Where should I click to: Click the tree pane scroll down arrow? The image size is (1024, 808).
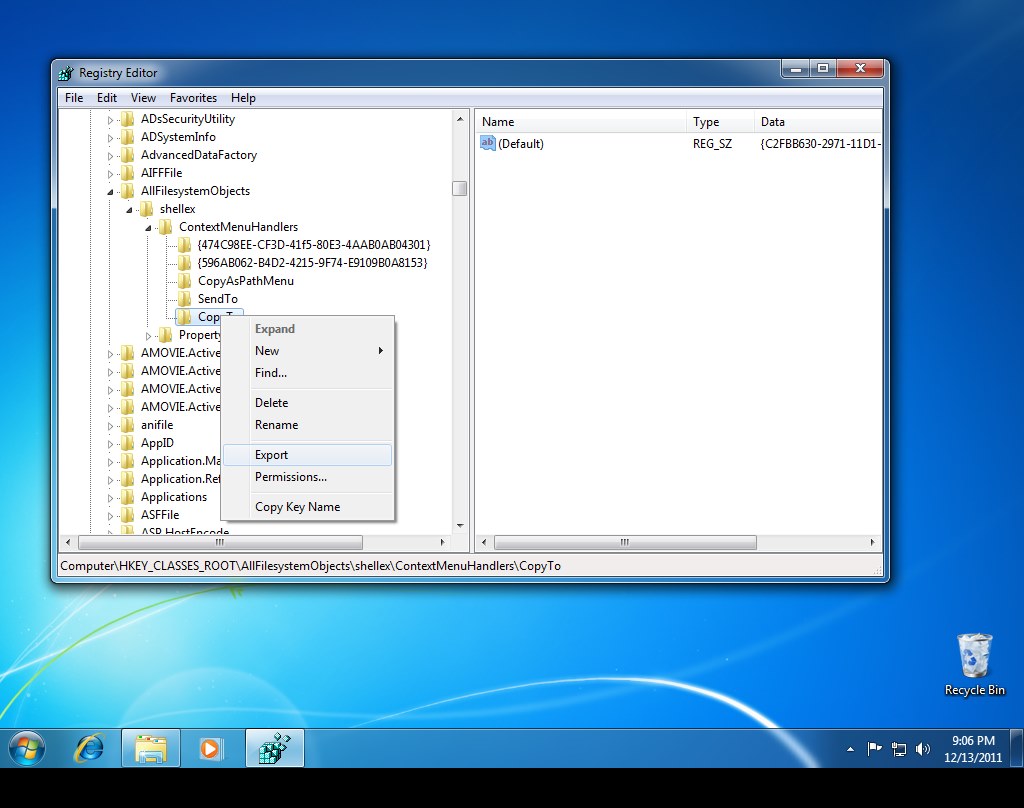[x=460, y=526]
